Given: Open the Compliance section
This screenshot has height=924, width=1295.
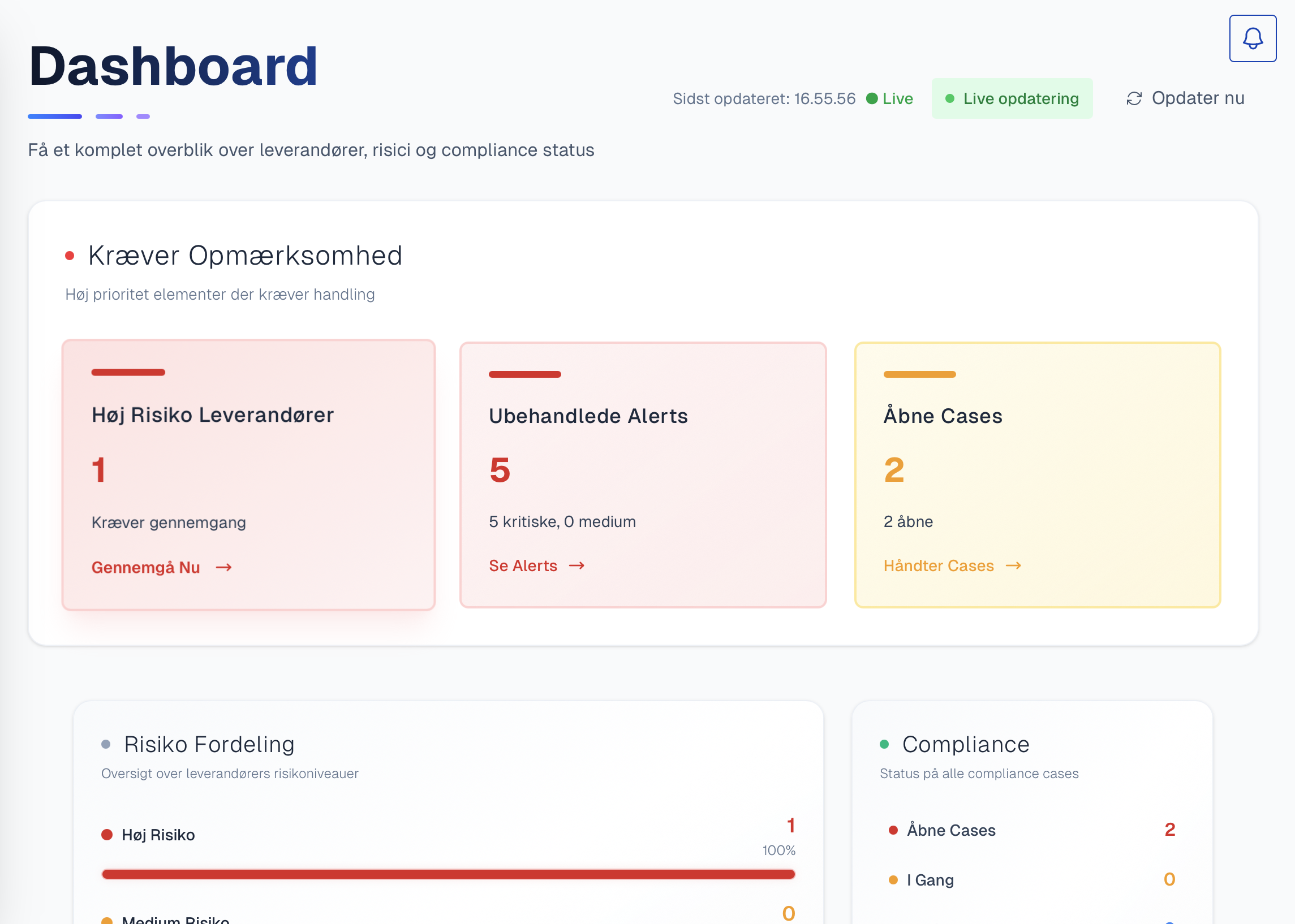Looking at the screenshot, I should [966, 744].
